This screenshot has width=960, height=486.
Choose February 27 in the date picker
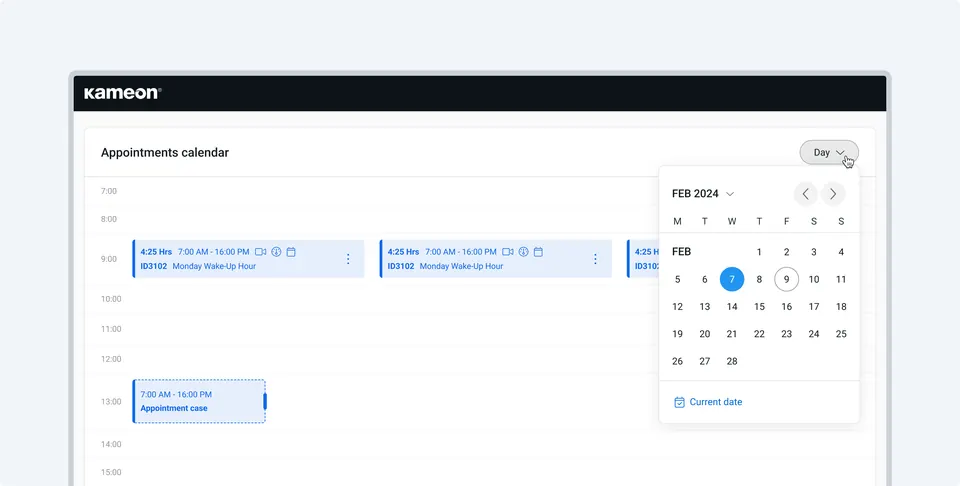coord(705,361)
